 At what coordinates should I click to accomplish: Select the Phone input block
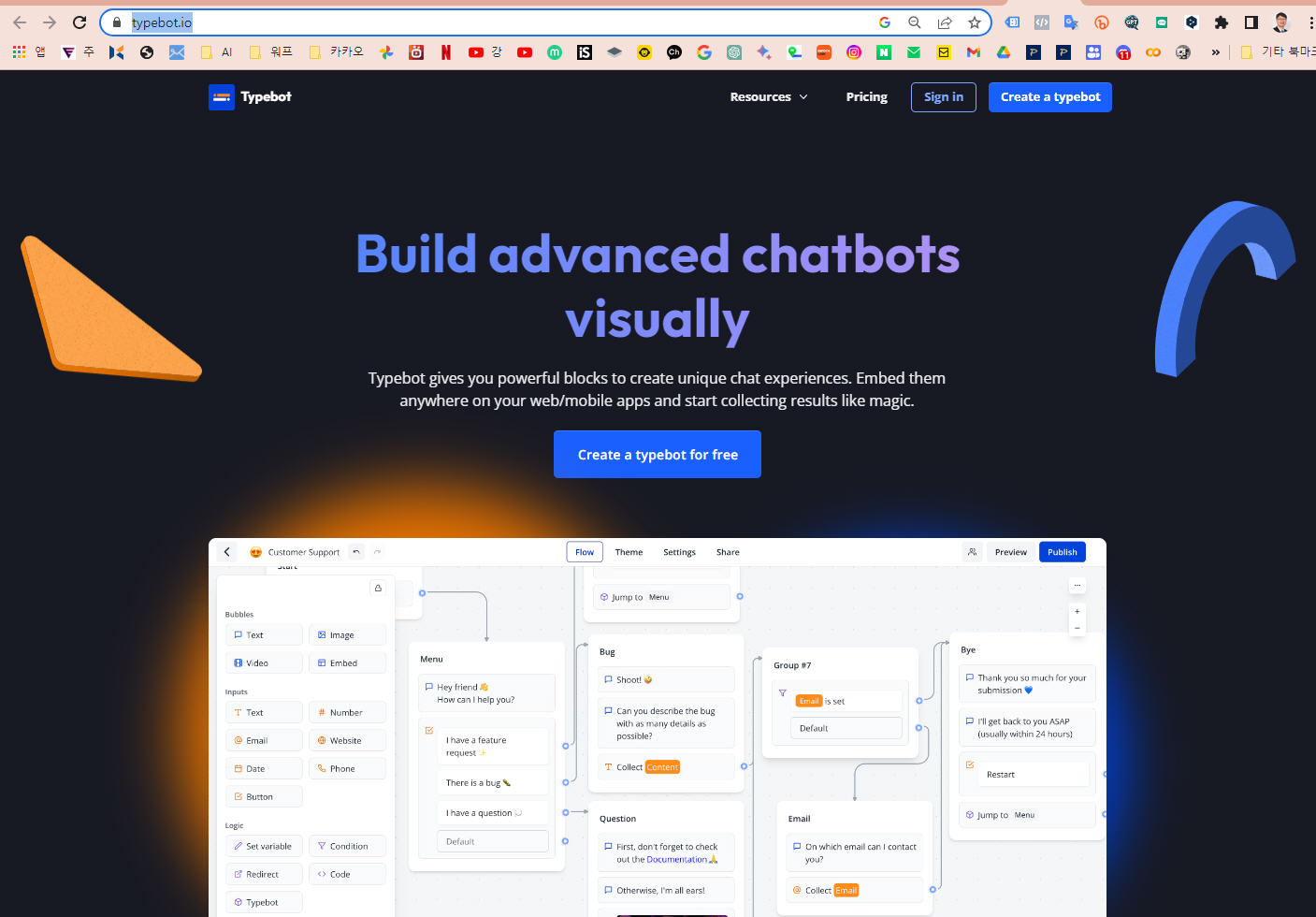pos(347,768)
